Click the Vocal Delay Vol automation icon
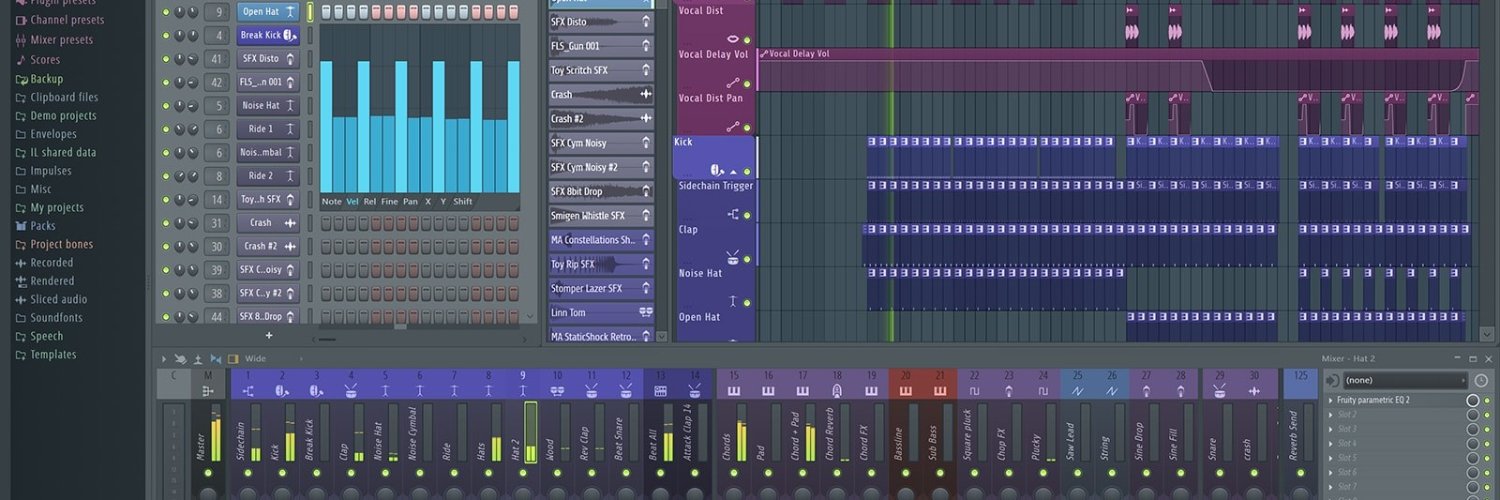Viewport: 1500px width, 500px height. (733, 83)
